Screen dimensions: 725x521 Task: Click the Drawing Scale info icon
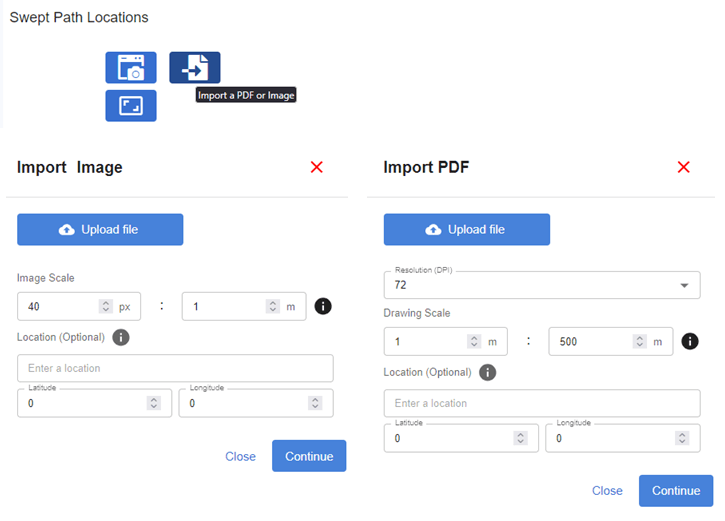coord(690,341)
